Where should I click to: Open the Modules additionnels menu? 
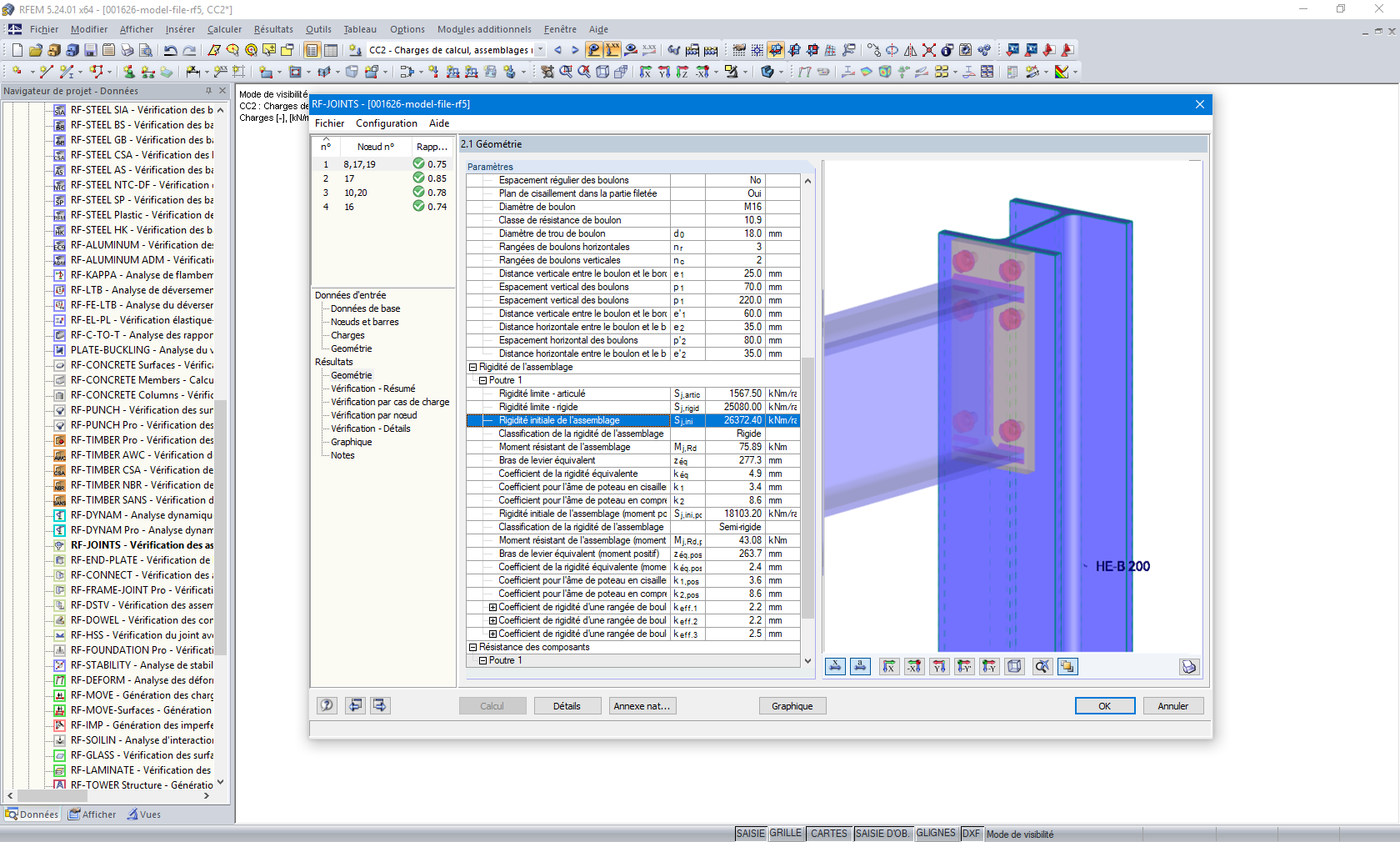point(484,29)
